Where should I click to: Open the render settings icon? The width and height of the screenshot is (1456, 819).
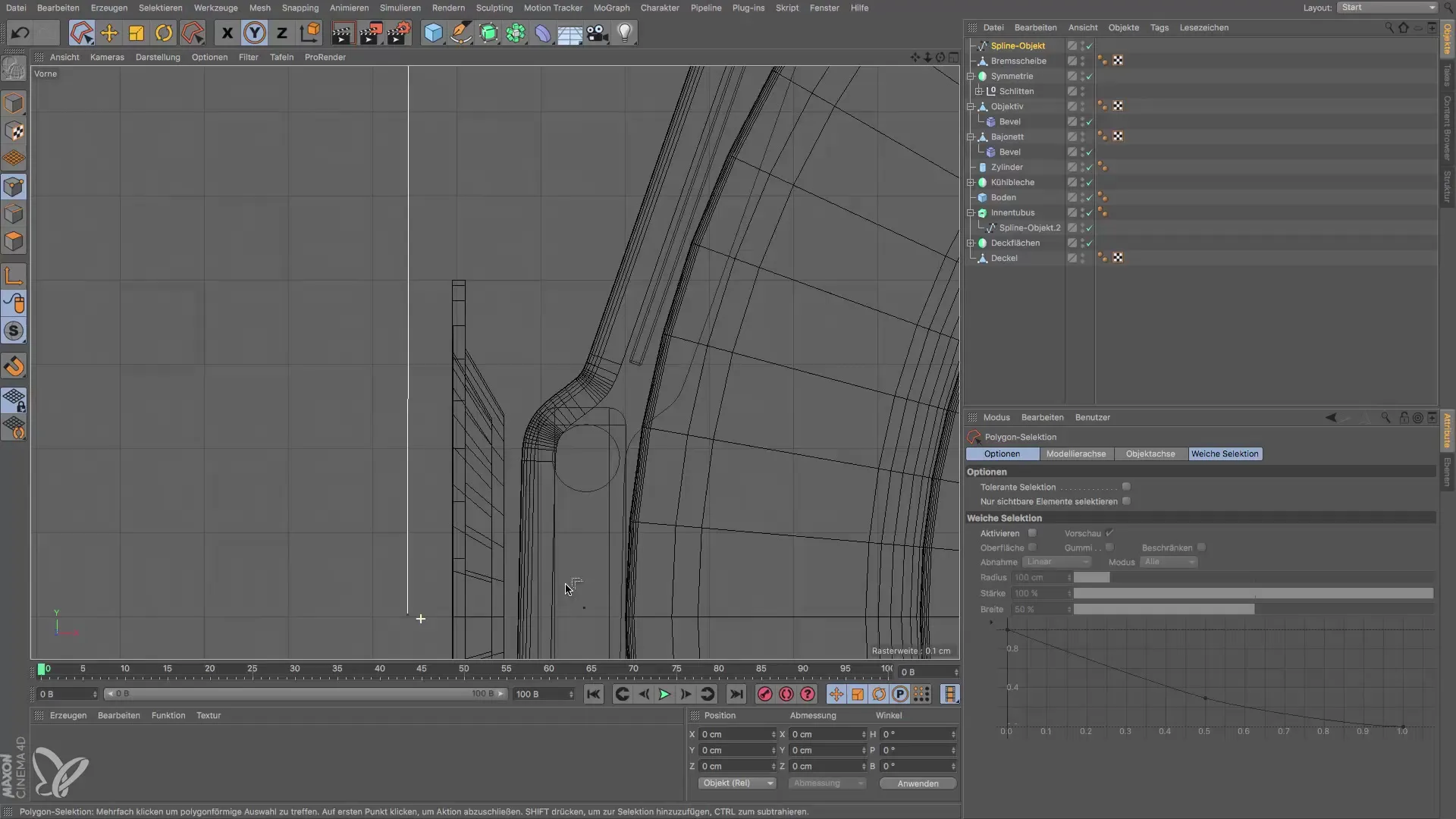399,33
